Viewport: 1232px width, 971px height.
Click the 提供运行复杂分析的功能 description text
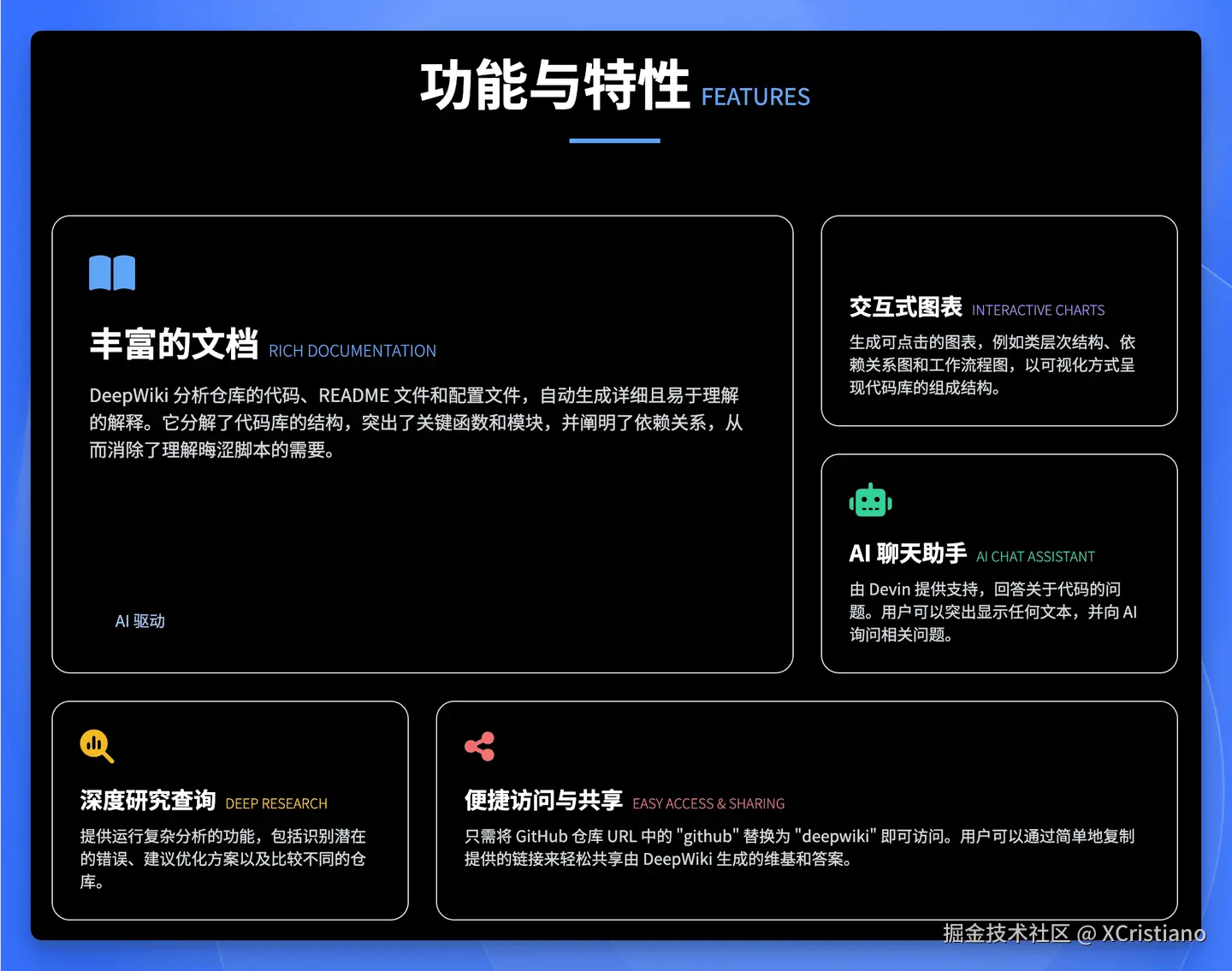[223, 859]
